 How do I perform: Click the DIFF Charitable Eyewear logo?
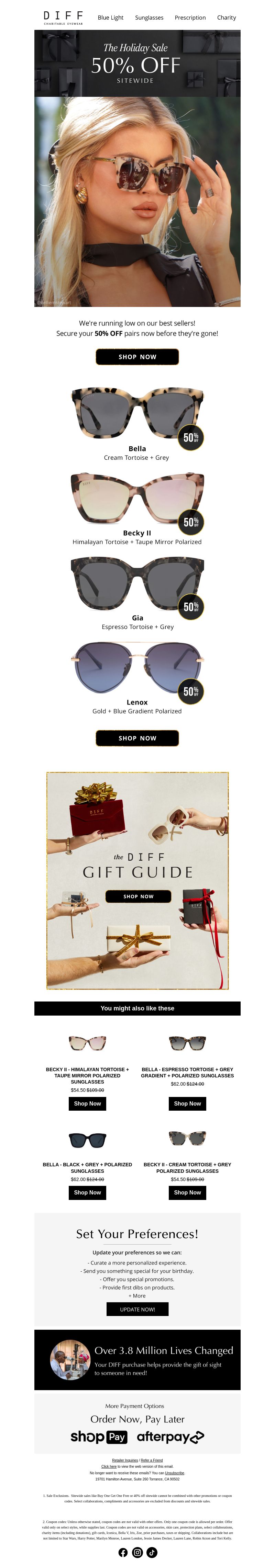click(x=63, y=17)
